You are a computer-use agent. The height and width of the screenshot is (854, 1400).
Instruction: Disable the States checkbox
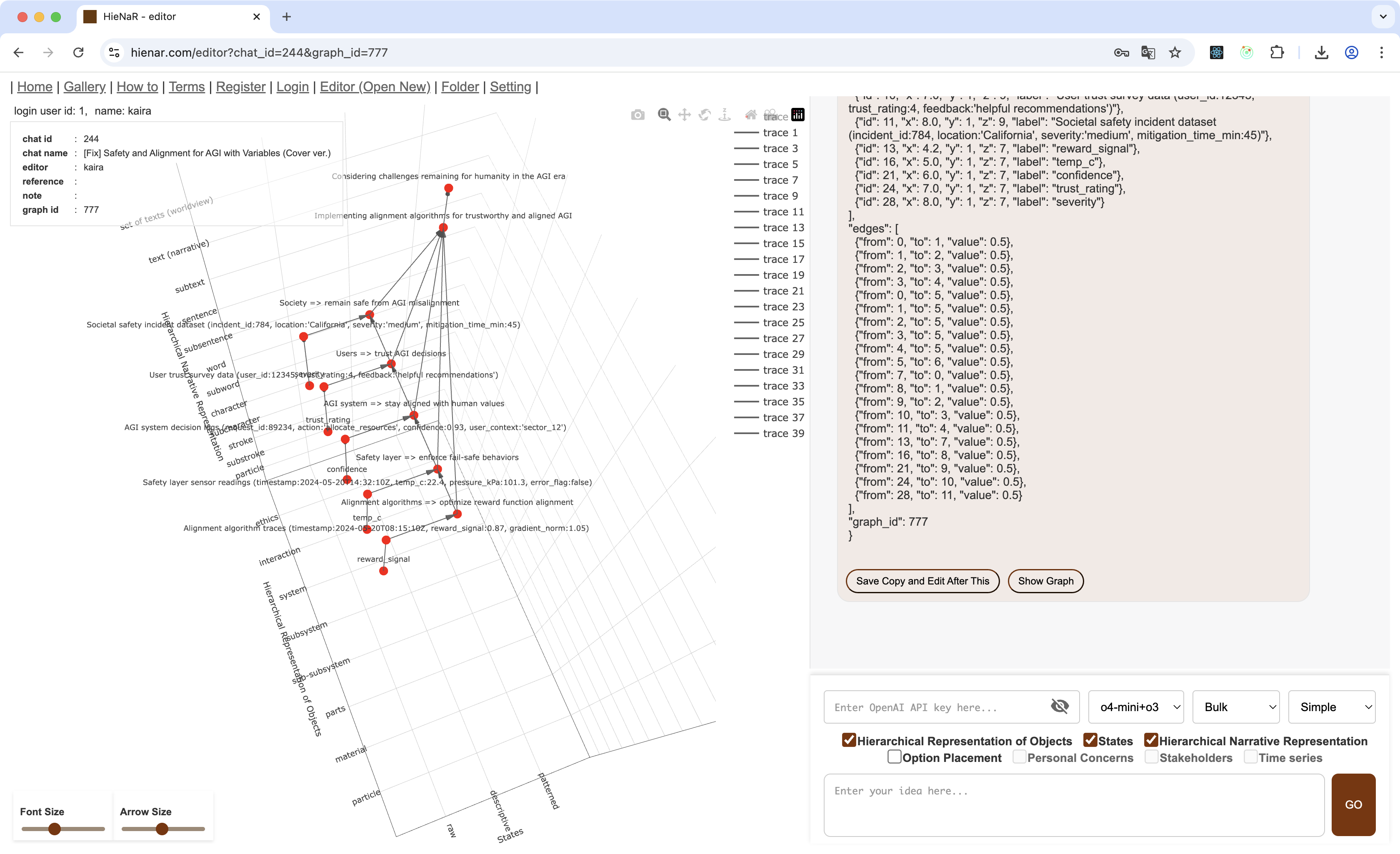[1090, 740]
